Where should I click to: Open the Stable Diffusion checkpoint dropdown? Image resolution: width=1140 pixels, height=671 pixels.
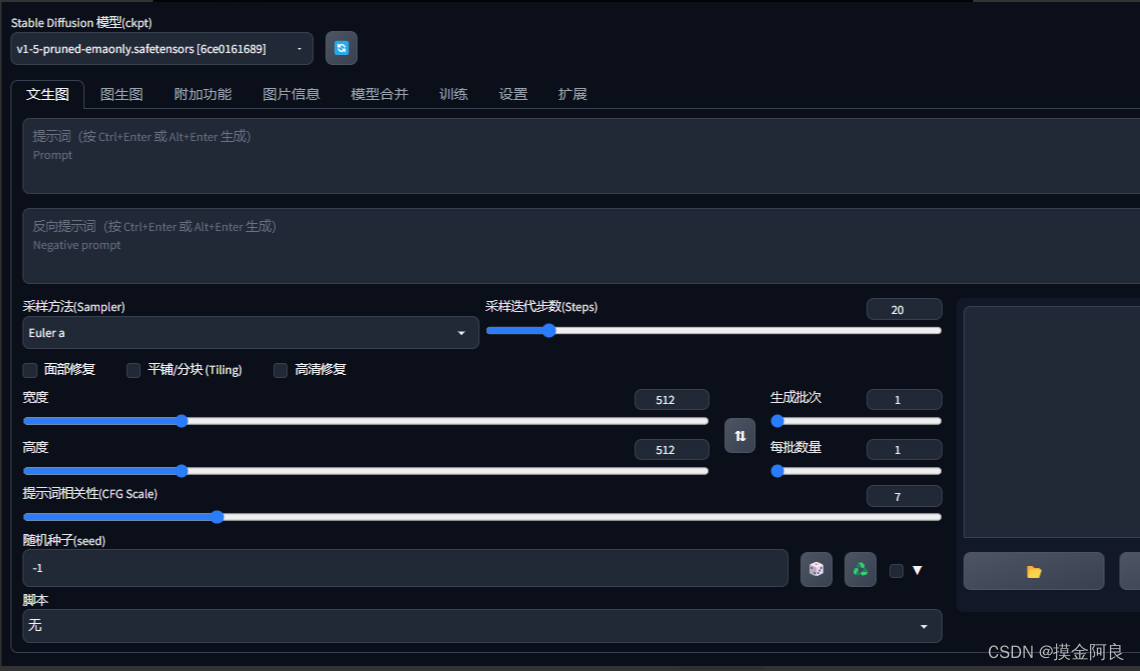pos(161,49)
